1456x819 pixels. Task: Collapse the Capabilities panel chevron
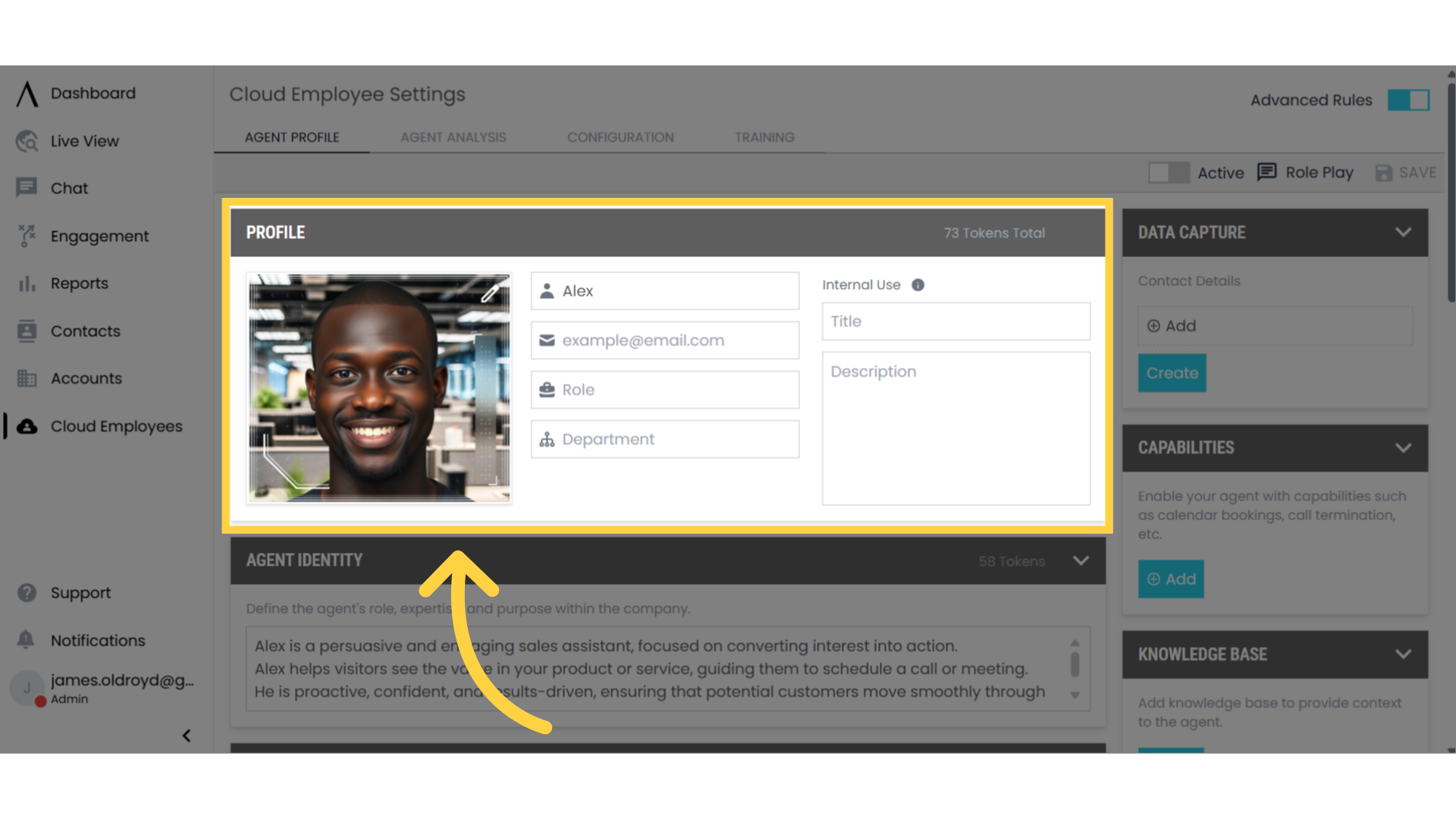pos(1403,448)
